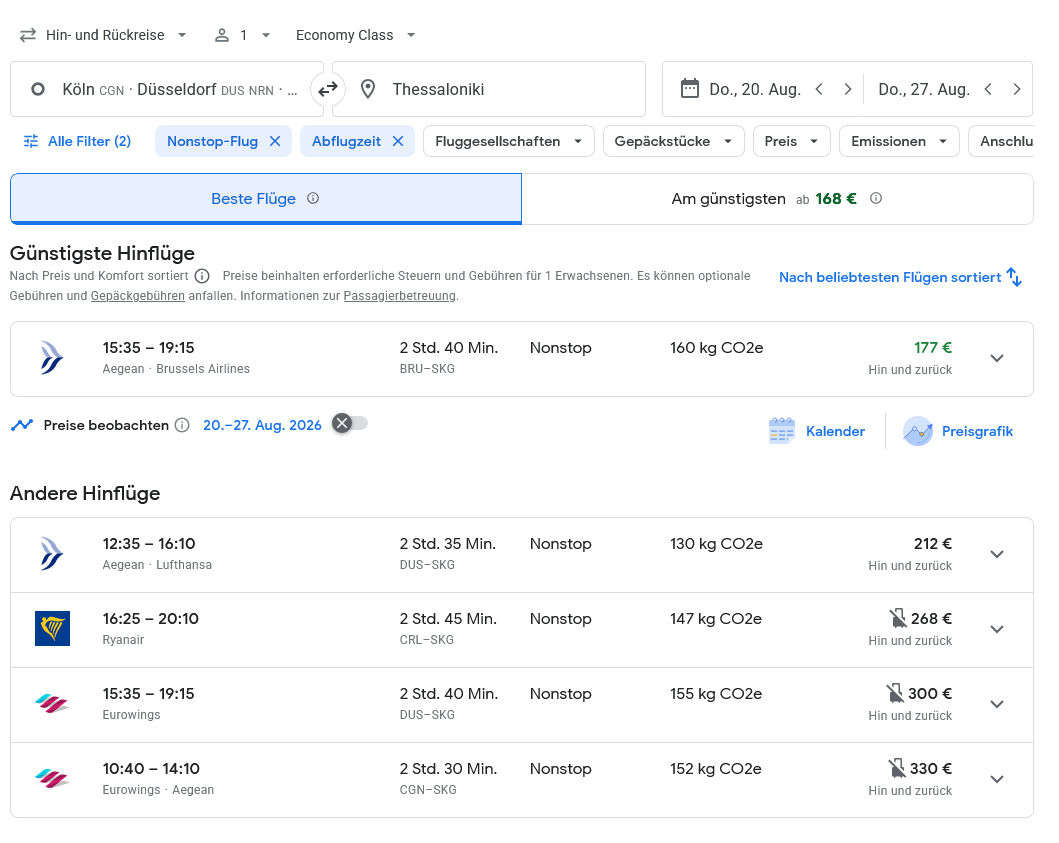
Task: Open the Gepäckgebühren link
Action: click(x=138, y=296)
